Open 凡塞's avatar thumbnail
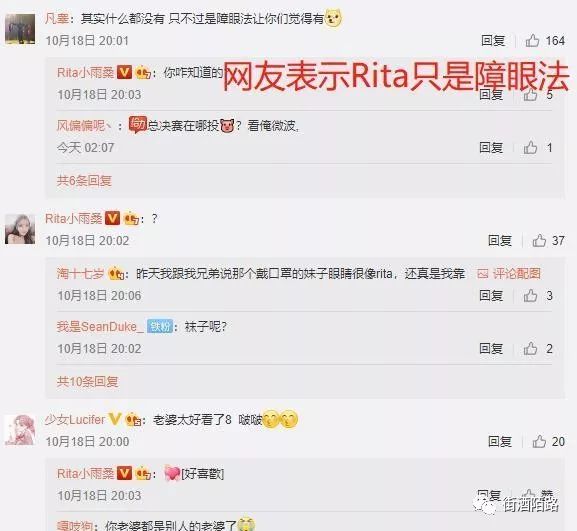This screenshot has width=577, height=531. coord(20,29)
